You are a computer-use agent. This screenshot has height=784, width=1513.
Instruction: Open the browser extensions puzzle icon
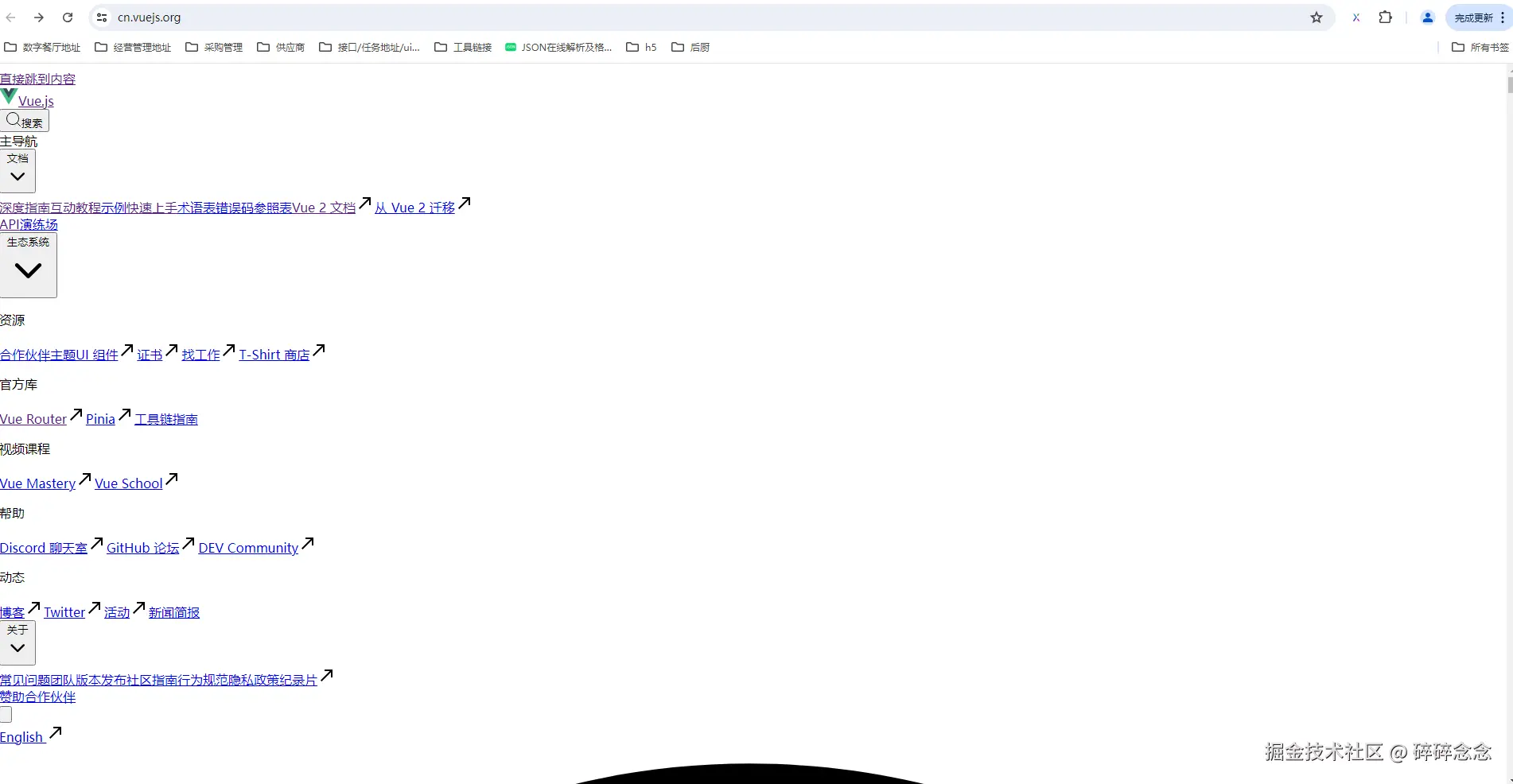(x=1385, y=17)
